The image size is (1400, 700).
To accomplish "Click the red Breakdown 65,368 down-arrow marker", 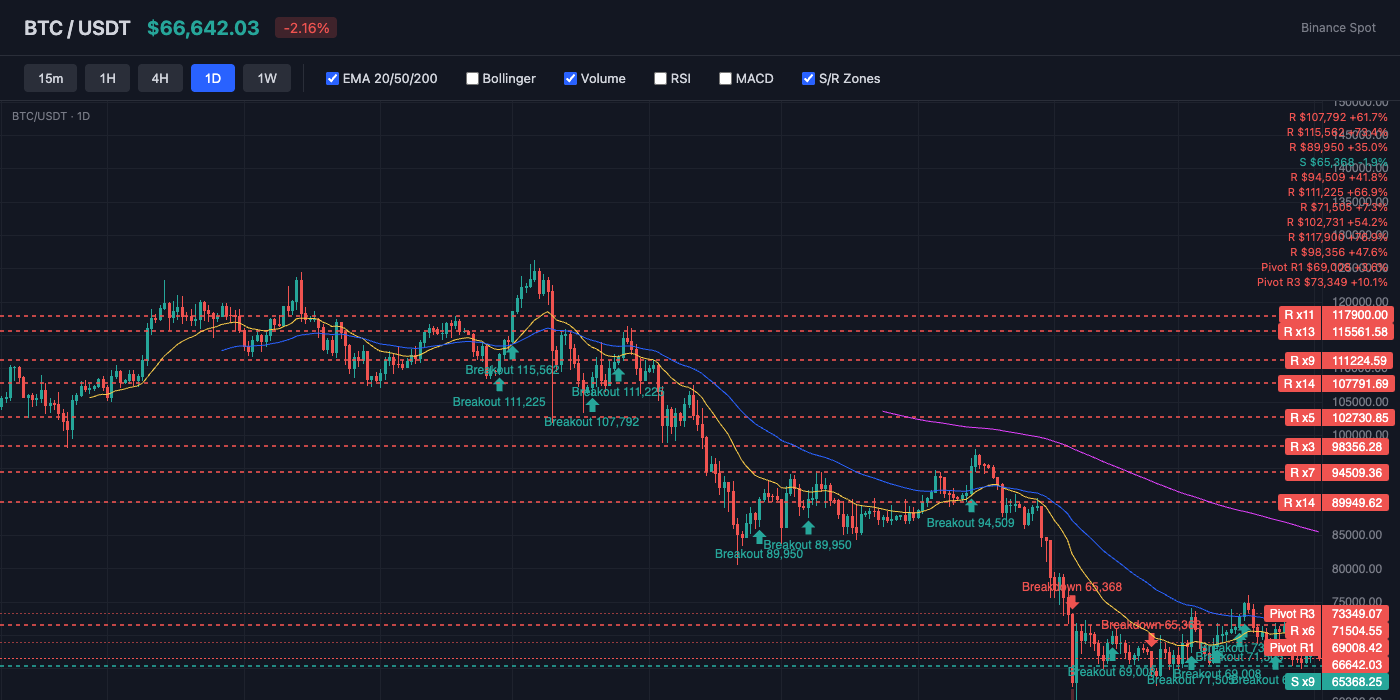I will tap(1072, 602).
